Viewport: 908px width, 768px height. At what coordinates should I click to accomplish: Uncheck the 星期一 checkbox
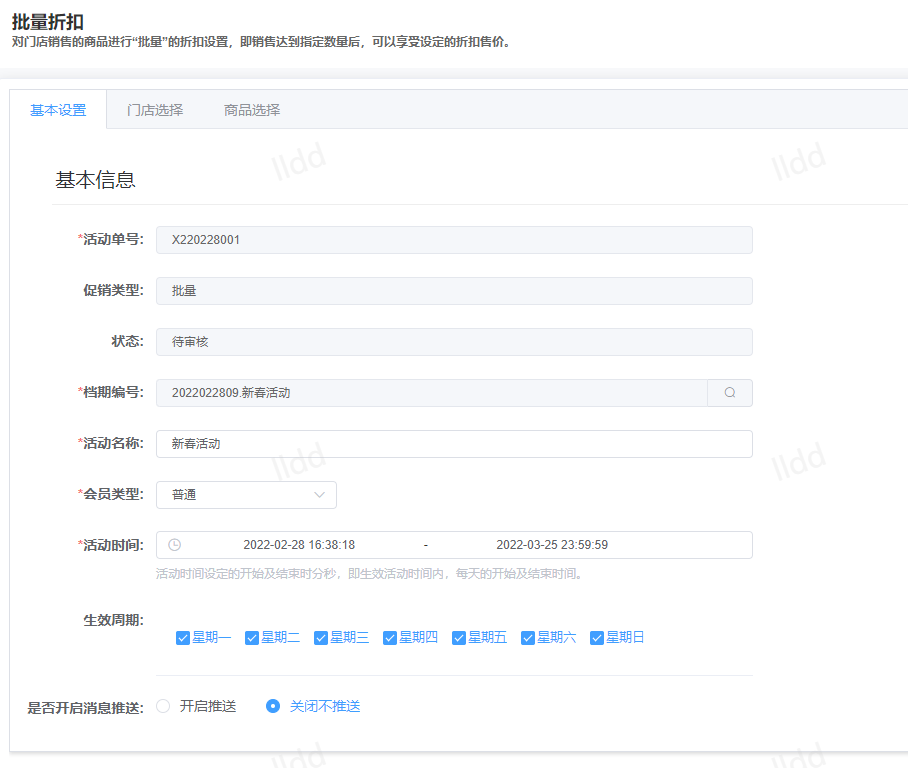pyautogui.click(x=183, y=638)
